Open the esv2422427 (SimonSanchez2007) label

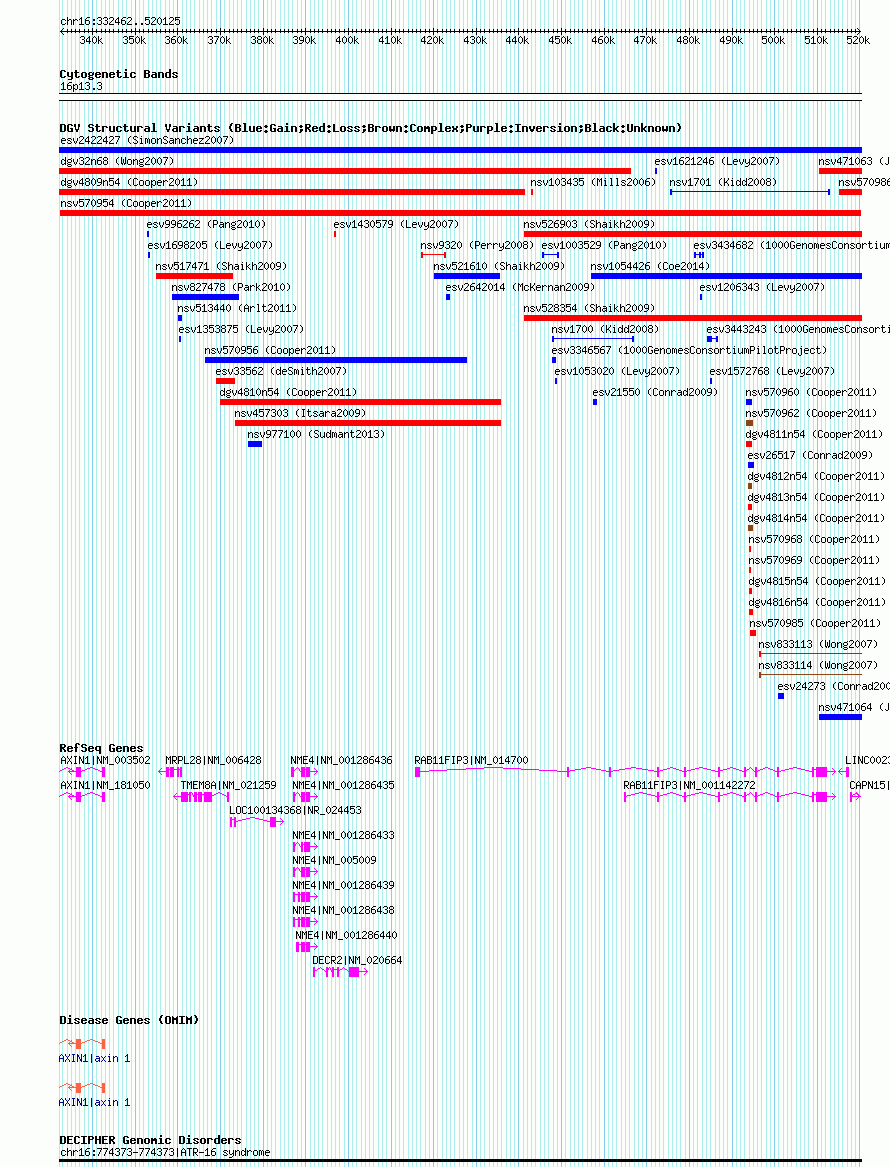click(147, 140)
